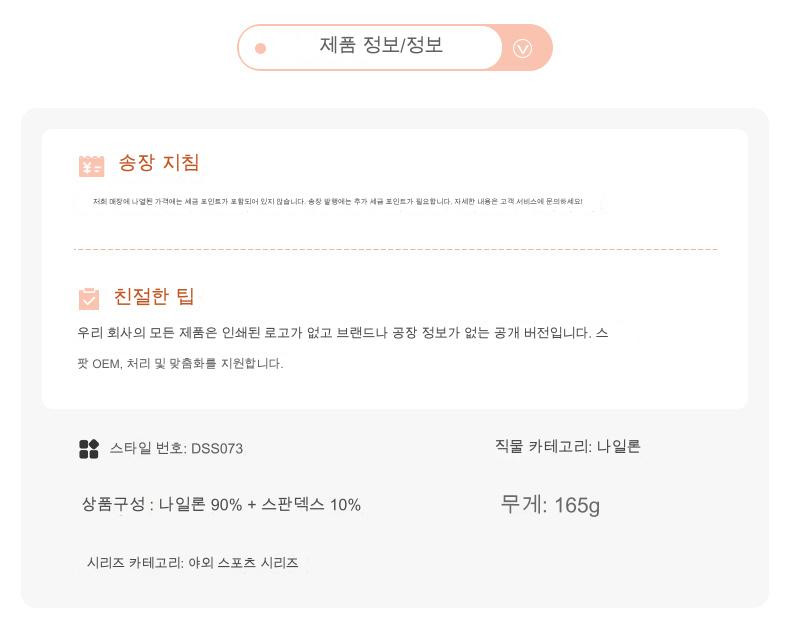The width and height of the screenshot is (790, 620).
Task: Click the 상품구성 label text
Action: pos(114,505)
